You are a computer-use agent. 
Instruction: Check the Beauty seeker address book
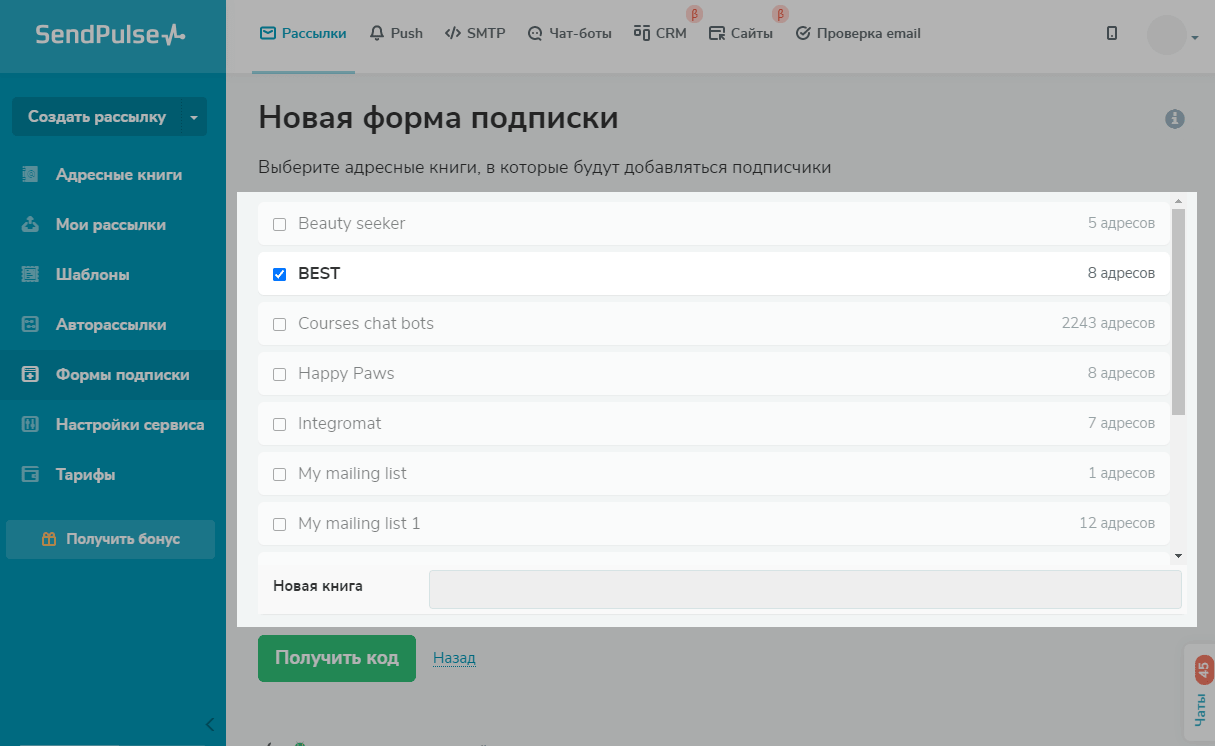click(280, 224)
